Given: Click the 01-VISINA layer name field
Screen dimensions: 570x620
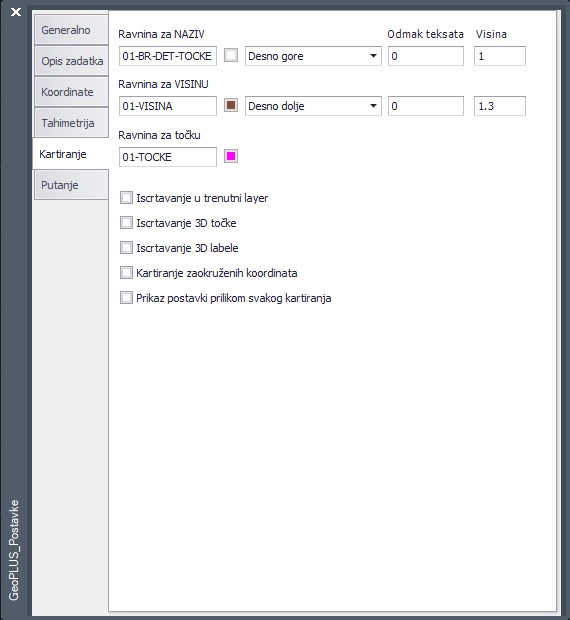Looking at the screenshot, I should coord(168,106).
